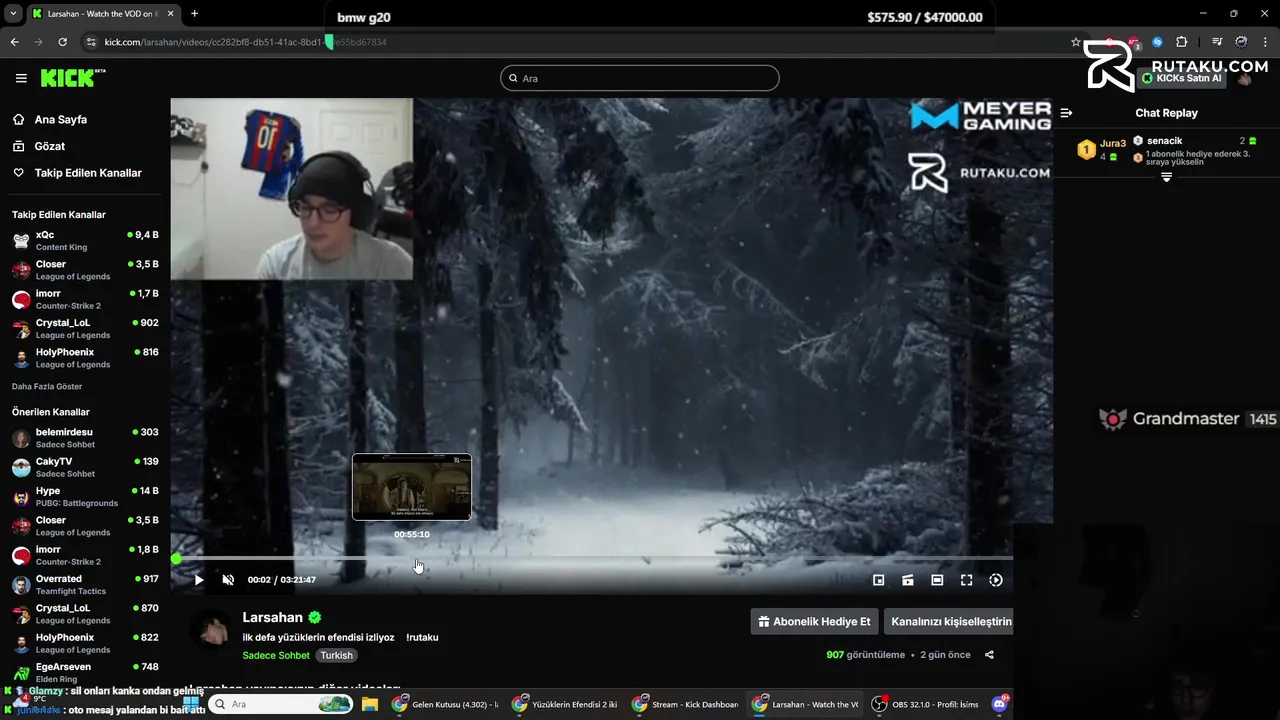1280x720 pixels.
Task: Click Jura3 top gifter entry
Action: coord(1102,149)
